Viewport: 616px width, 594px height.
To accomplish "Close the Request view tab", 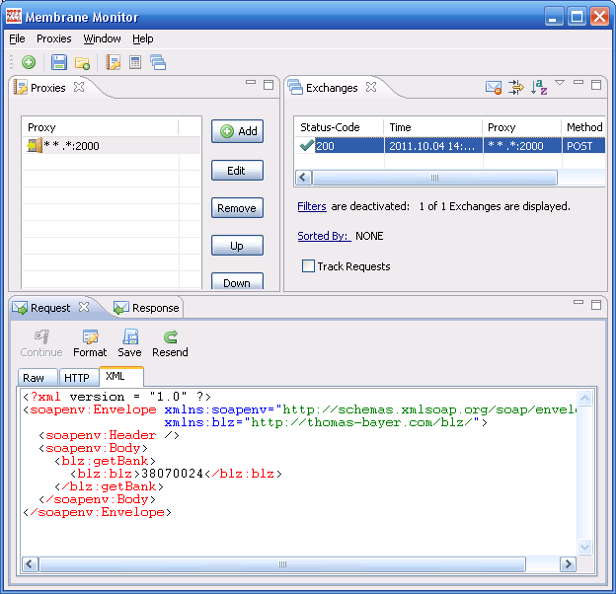I will click(84, 307).
